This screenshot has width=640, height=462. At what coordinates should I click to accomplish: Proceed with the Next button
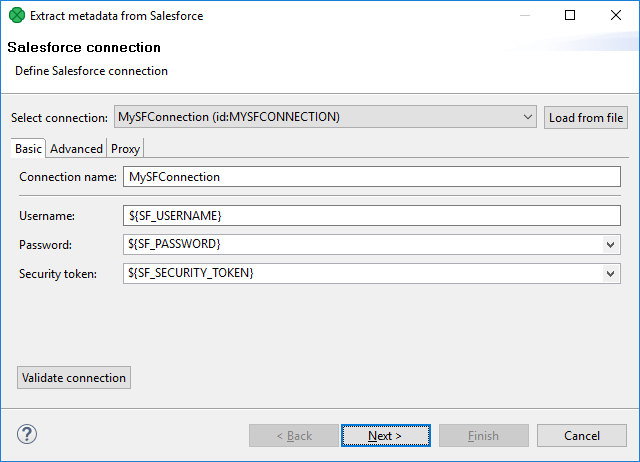[385, 436]
